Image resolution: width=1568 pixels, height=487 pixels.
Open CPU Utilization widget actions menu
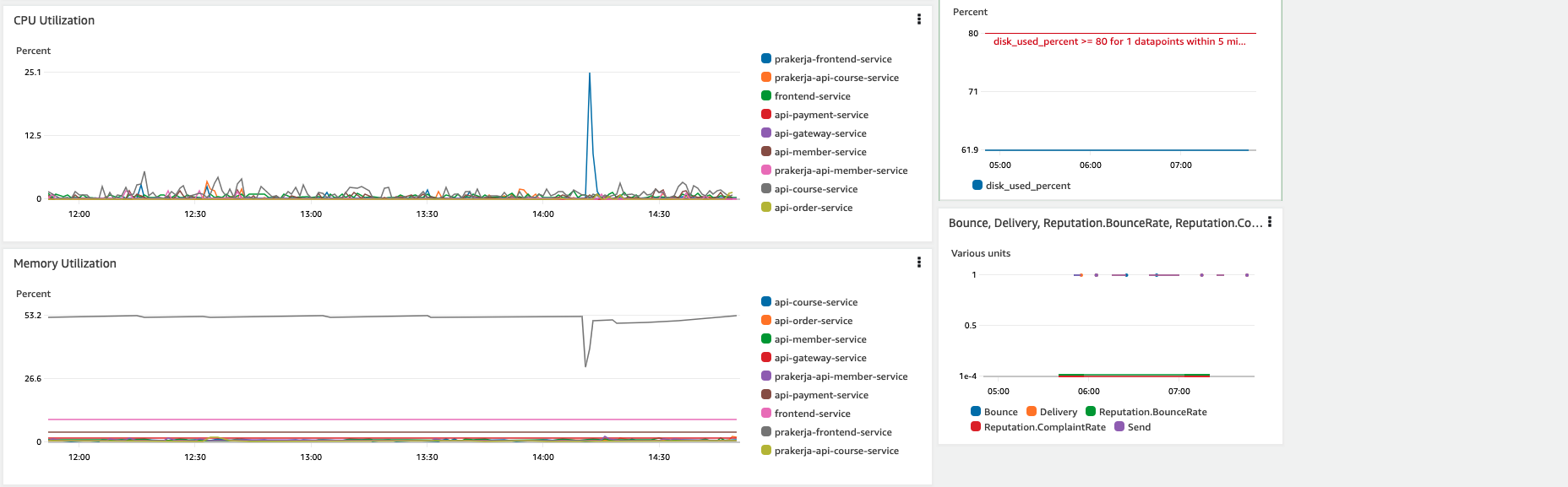pyautogui.click(x=919, y=19)
